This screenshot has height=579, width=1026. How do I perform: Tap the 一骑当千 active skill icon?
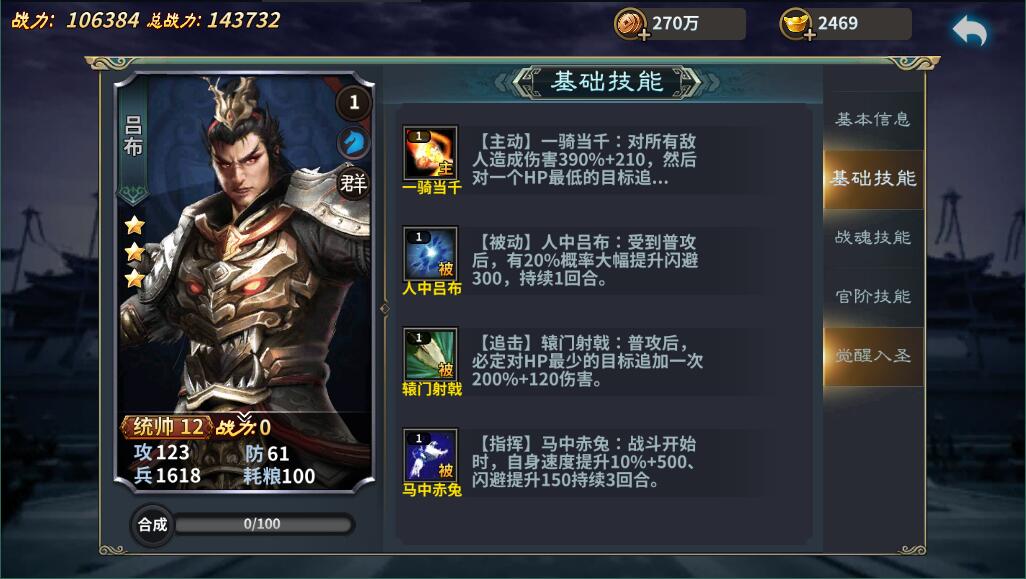(x=430, y=153)
